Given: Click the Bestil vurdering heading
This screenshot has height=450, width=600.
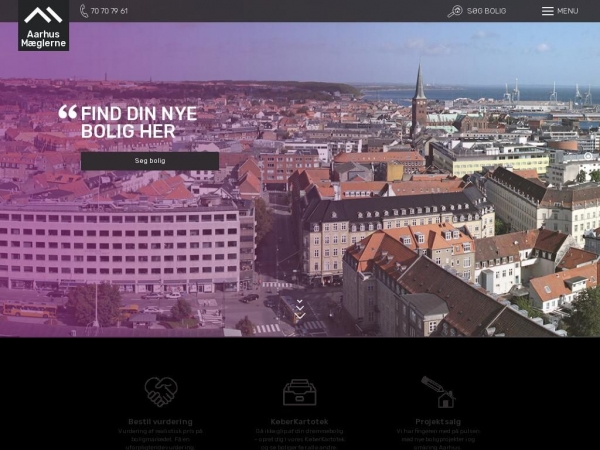Looking at the screenshot, I should [160, 422].
